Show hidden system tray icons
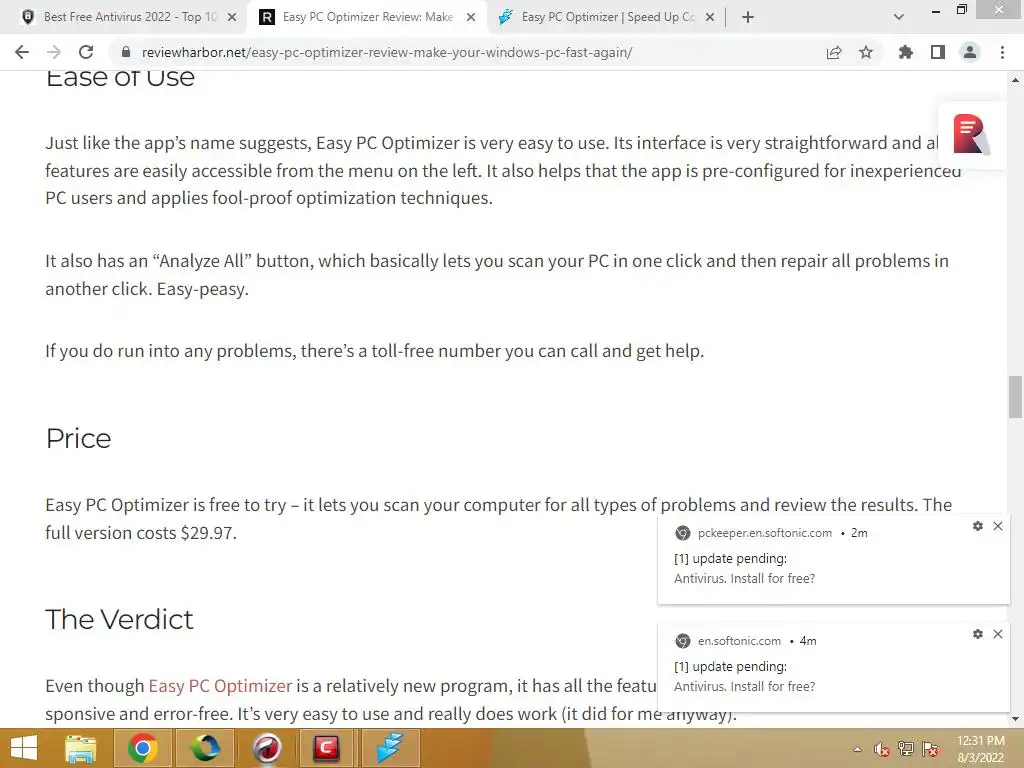The height and width of the screenshot is (768, 1024). 857,749
